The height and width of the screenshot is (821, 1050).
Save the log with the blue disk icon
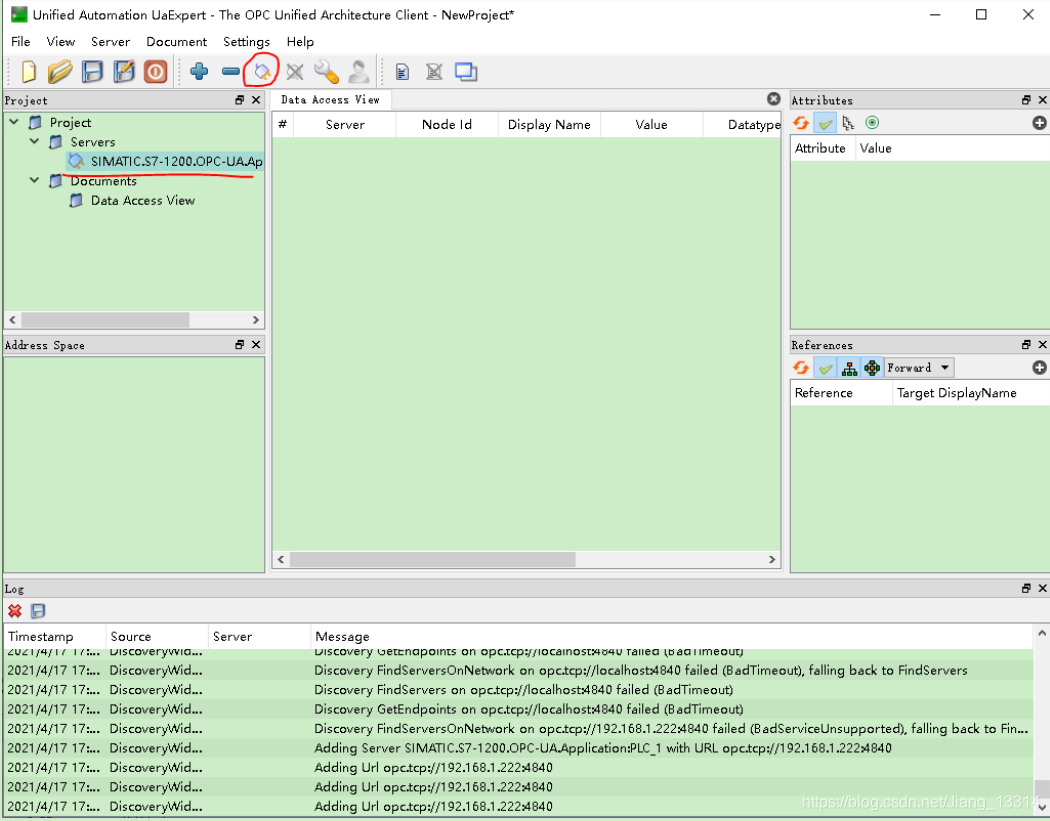point(38,611)
